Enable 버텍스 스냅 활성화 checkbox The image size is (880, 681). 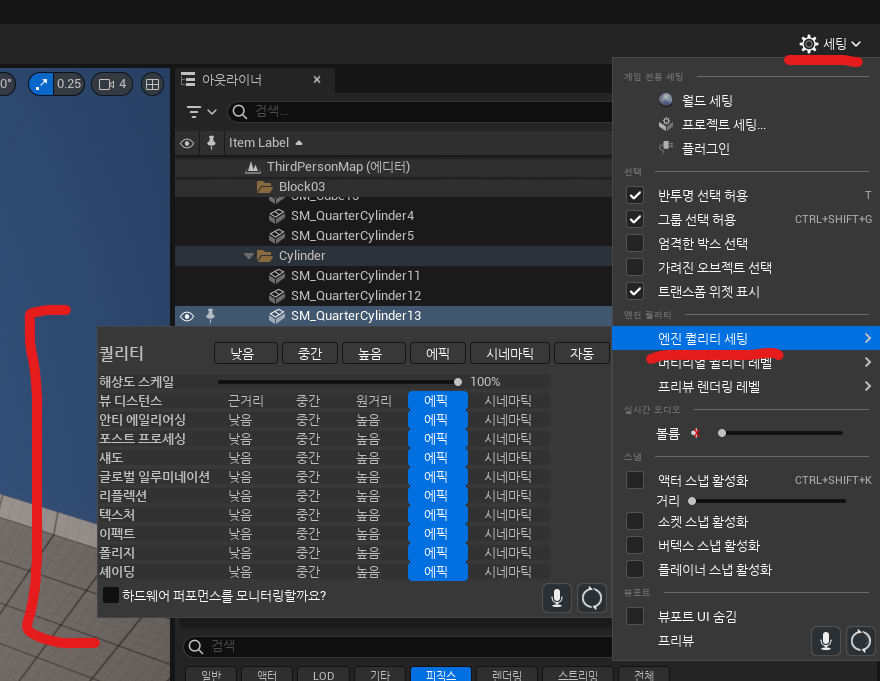635,545
